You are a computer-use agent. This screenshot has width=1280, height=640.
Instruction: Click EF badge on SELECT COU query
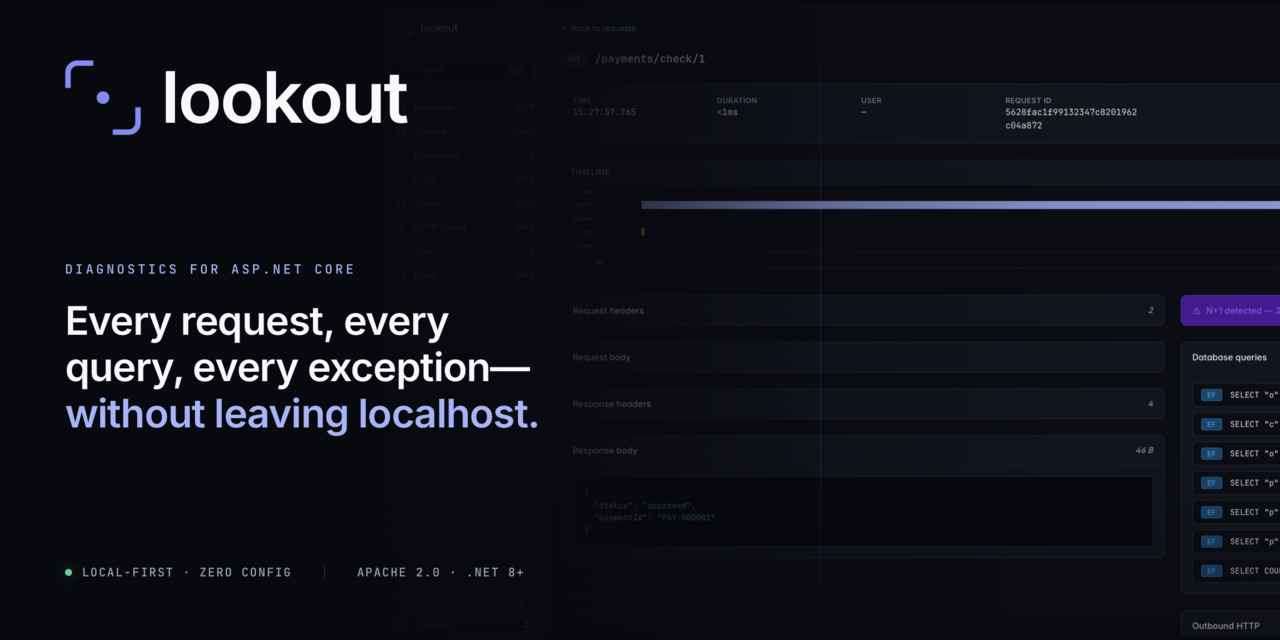1211,571
